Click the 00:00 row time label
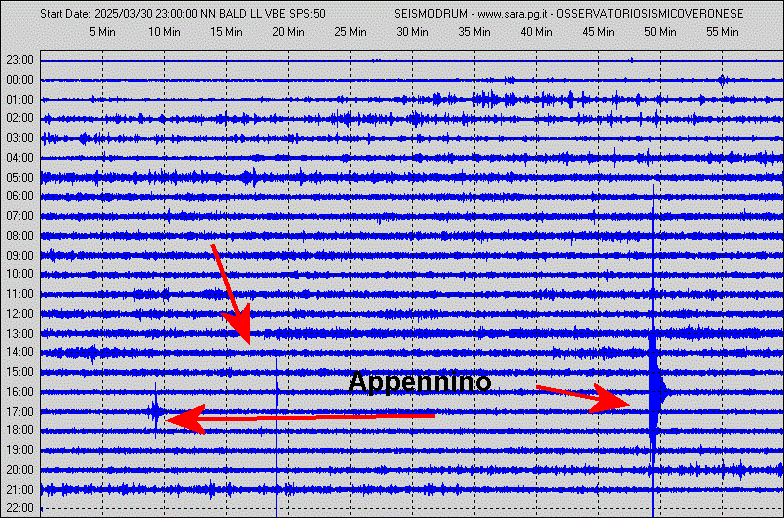Viewport: 784px width, 518px height. (x=20, y=80)
